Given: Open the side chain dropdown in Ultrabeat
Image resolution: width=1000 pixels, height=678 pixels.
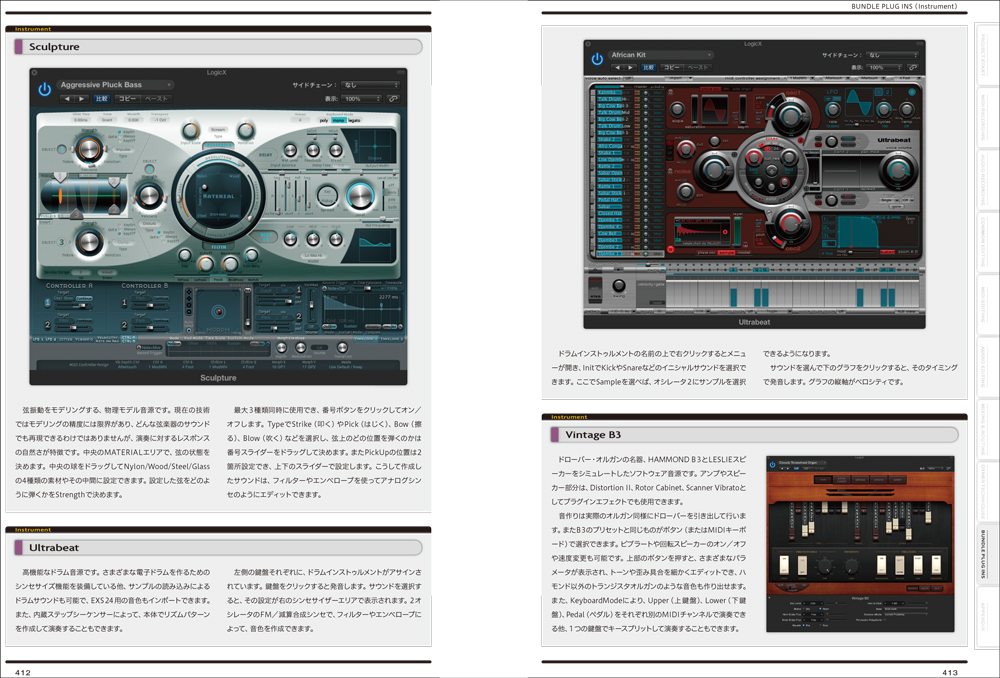Looking at the screenshot, I should coord(892,55).
